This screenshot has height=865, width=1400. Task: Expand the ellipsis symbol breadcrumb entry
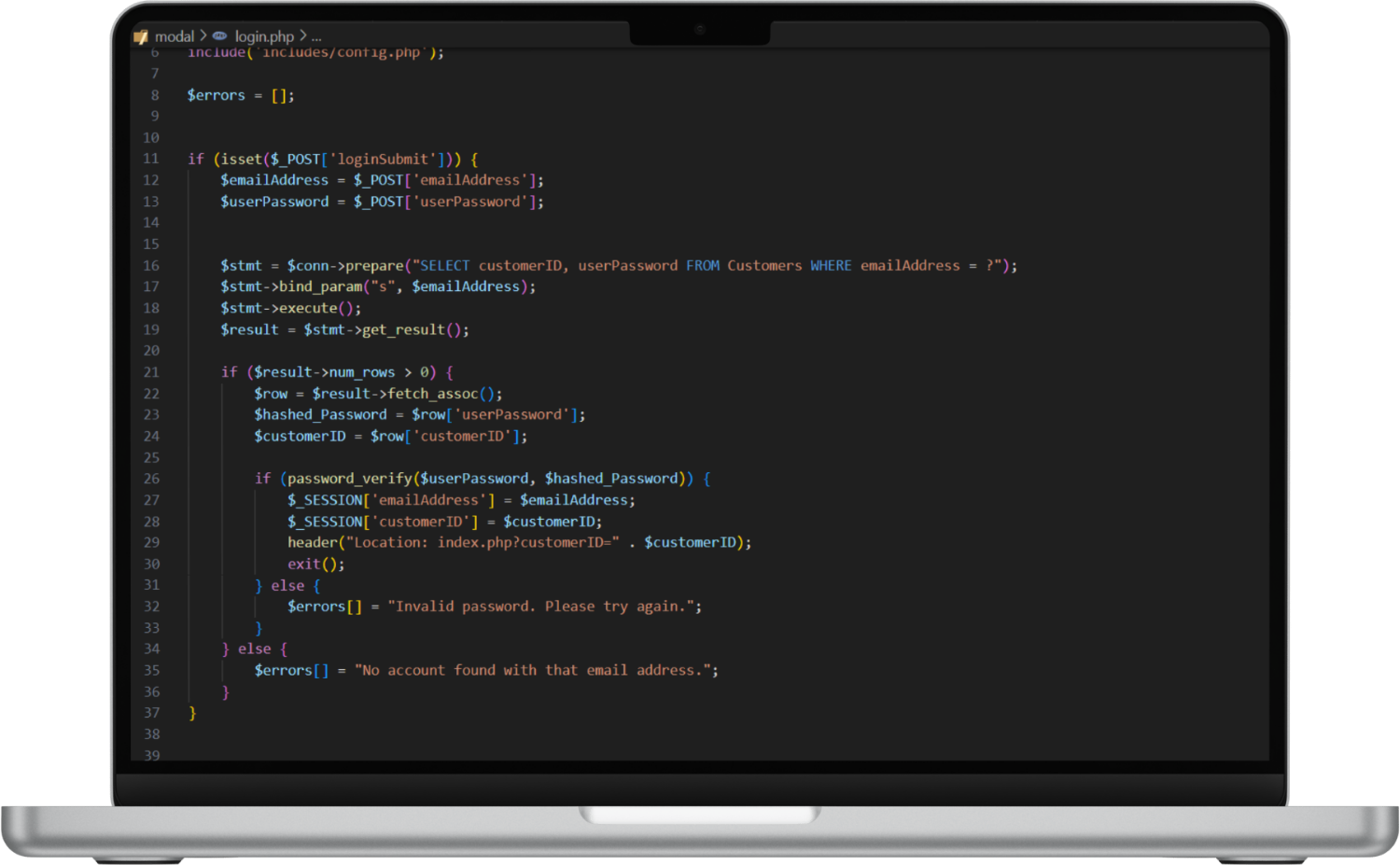coord(315,36)
